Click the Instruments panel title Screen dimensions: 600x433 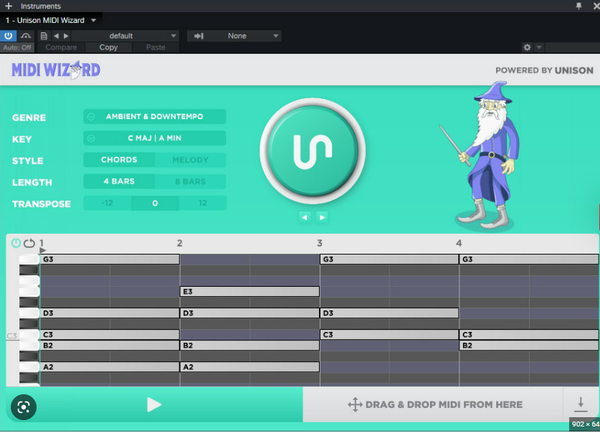pos(41,6)
